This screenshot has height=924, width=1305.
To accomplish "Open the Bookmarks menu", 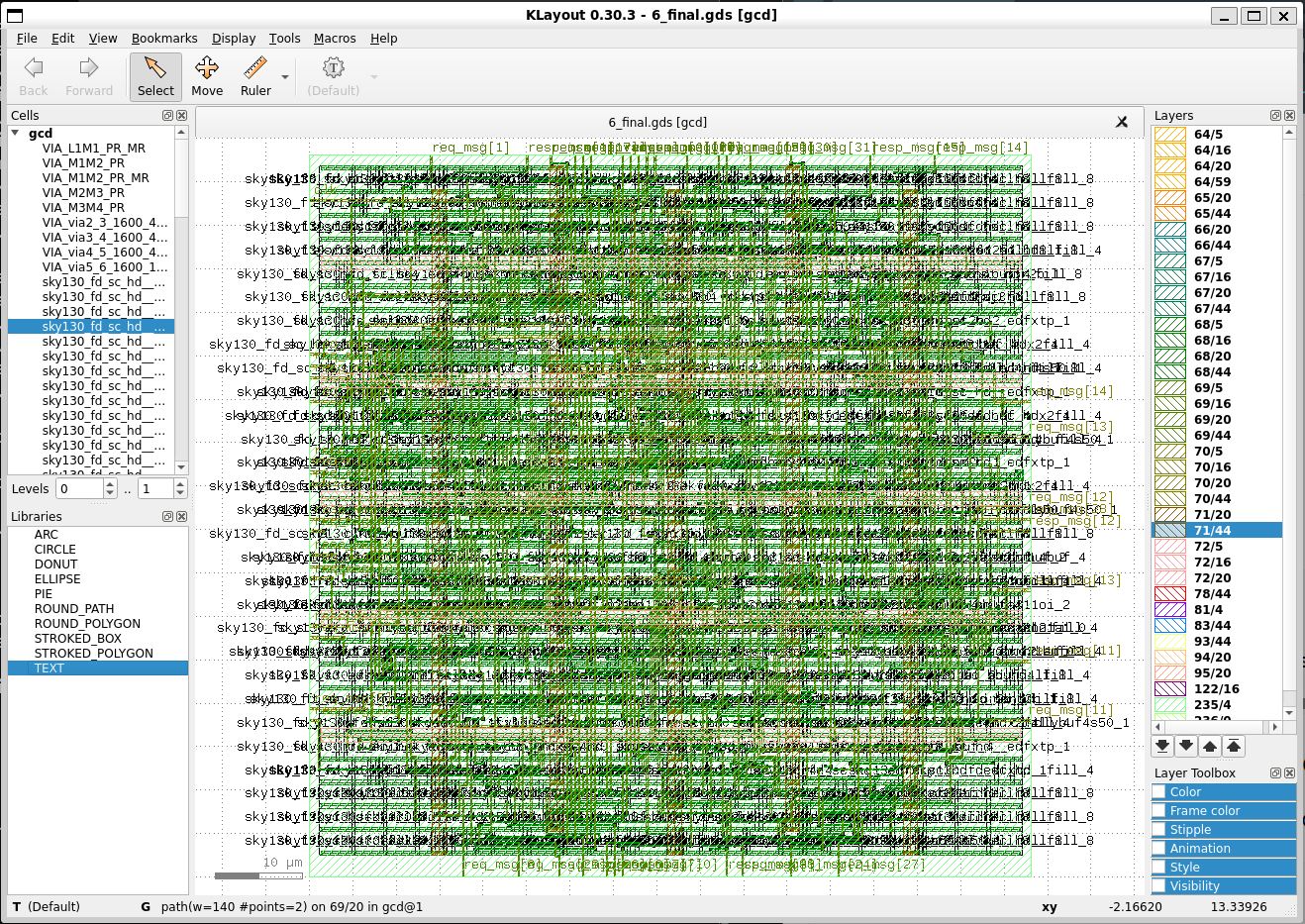I will (x=164, y=38).
